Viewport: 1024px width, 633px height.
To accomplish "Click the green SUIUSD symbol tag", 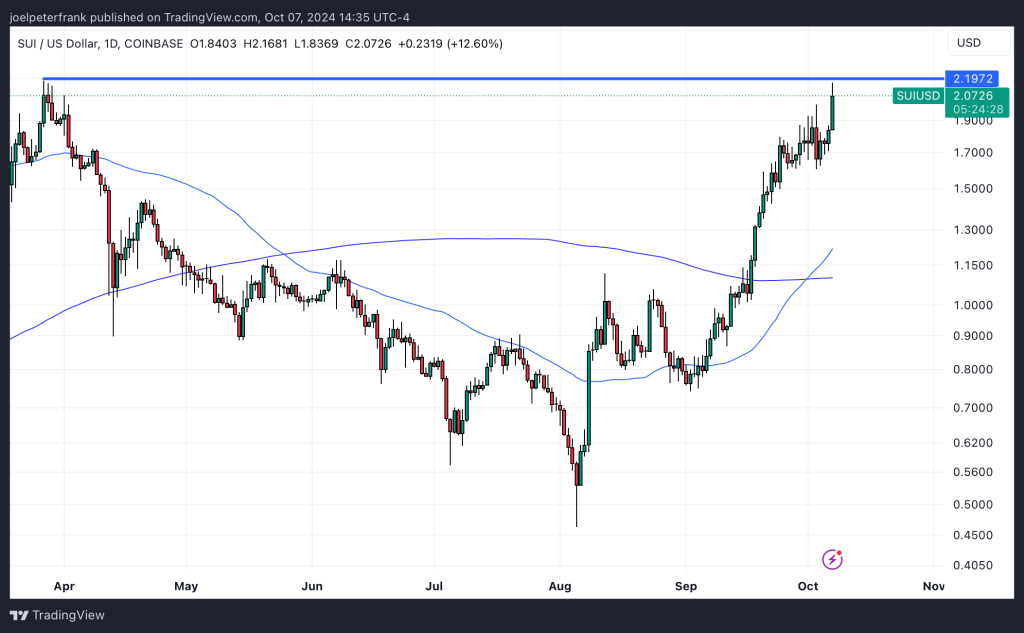I will tap(918, 96).
